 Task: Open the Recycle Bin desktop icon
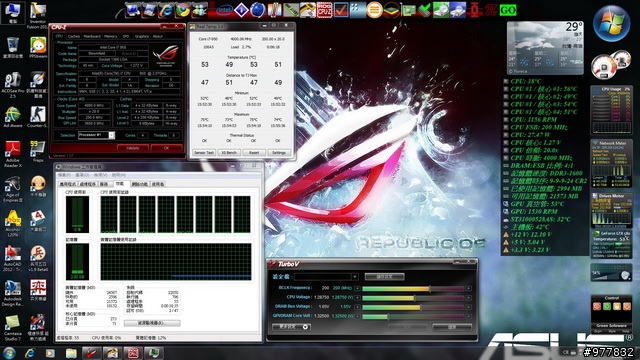pyautogui.click(x=13, y=47)
